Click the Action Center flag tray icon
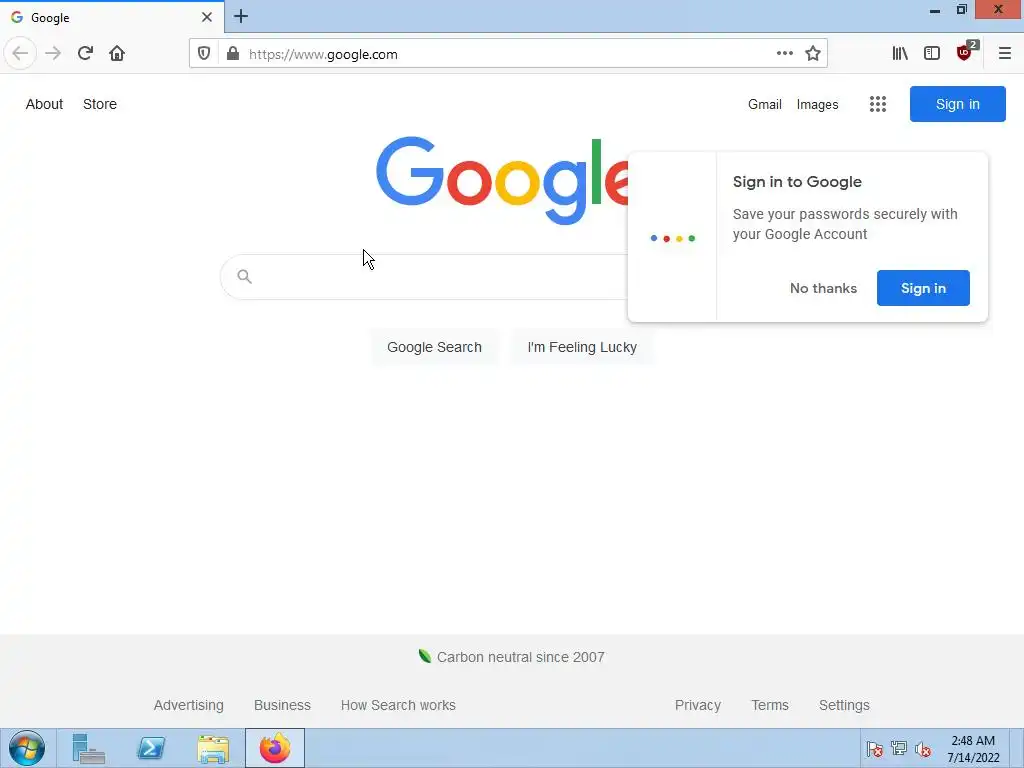Image resolution: width=1024 pixels, height=768 pixels. tap(874, 749)
